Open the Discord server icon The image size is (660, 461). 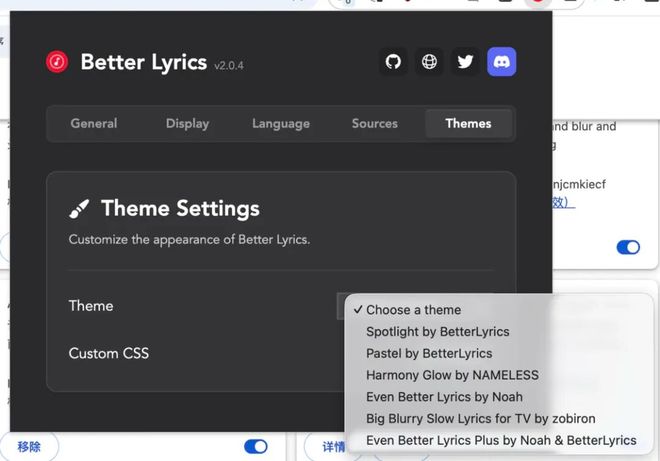coord(501,62)
